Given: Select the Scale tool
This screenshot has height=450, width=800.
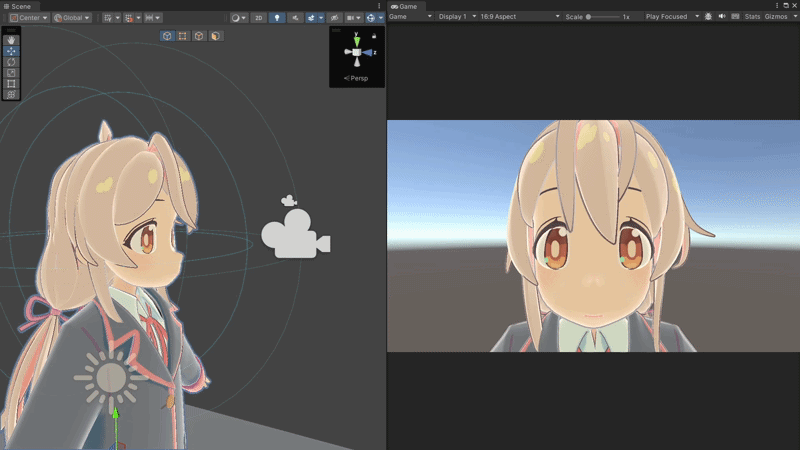Looking at the screenshot, I should click(11, 73).
